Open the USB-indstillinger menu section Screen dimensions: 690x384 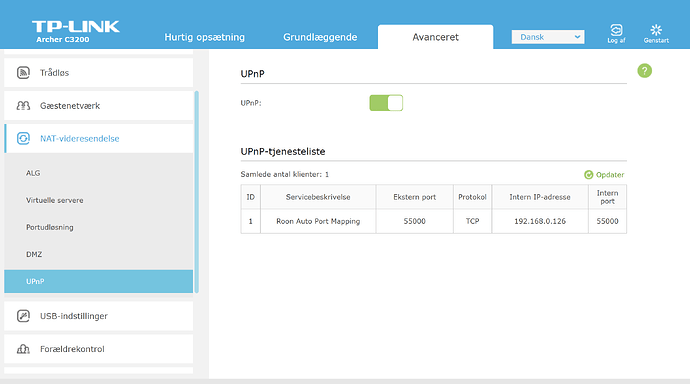[x=99, y=316]
